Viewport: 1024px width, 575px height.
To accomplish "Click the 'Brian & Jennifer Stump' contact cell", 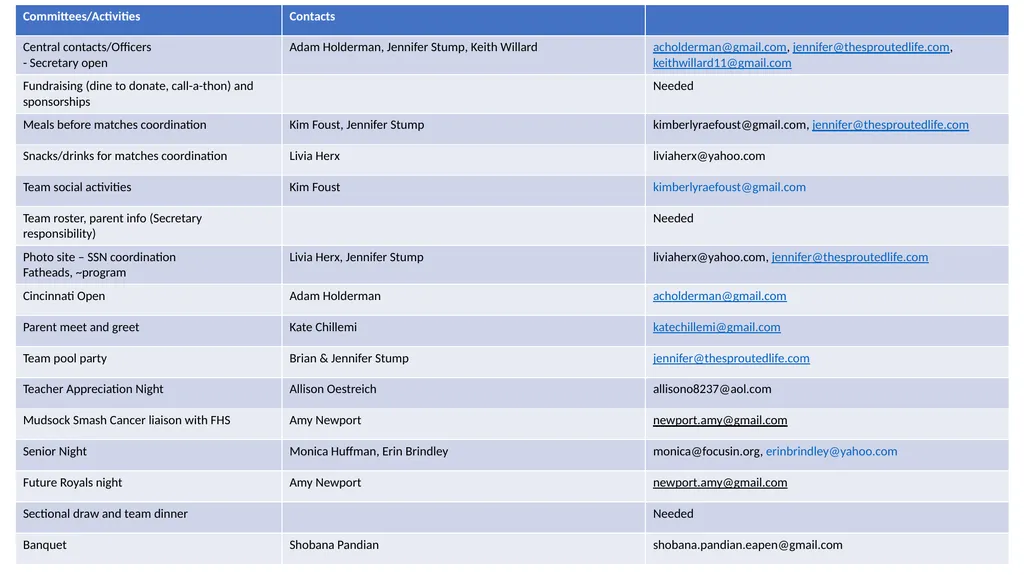I will point(464,362).
